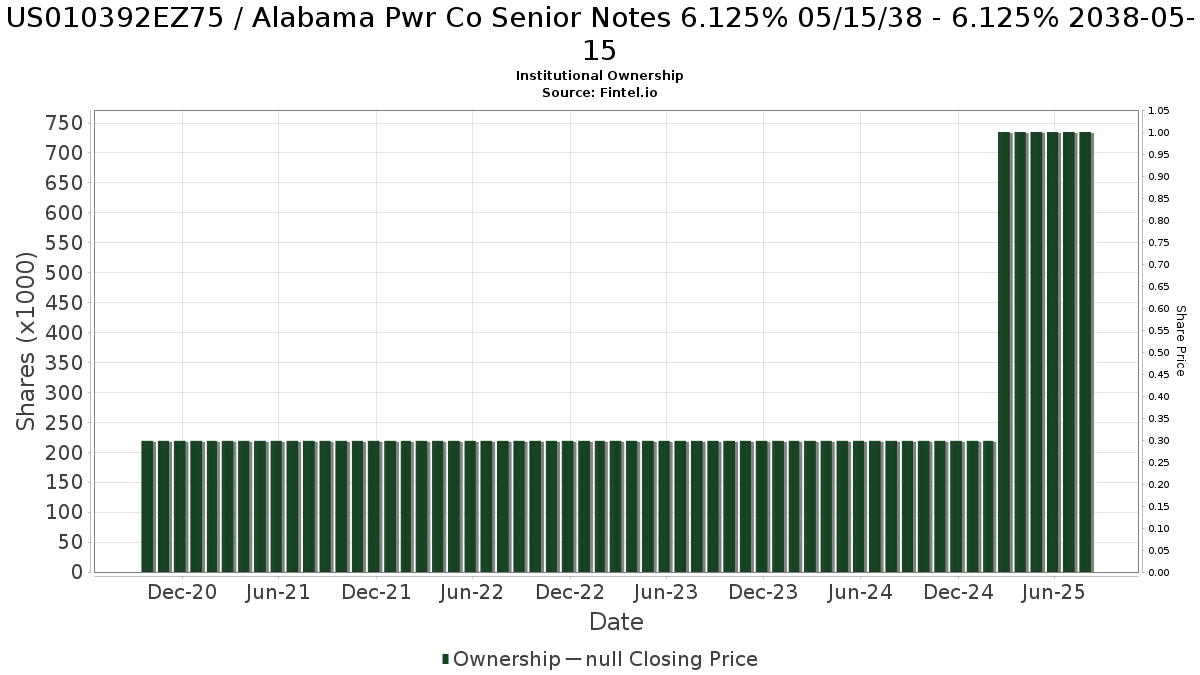Click the Jun-22 date axis label
The image size is (1200, 675).
click(x=472, y=592)
